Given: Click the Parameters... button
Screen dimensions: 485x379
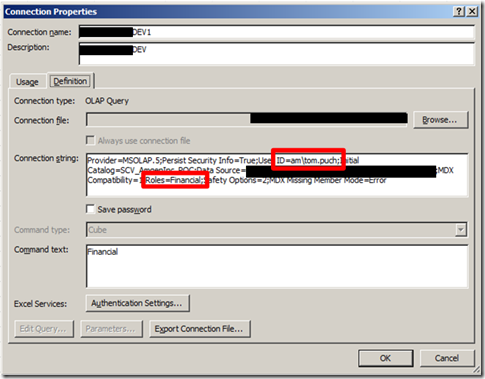Looking at the screenshot, I should point(111,329).
